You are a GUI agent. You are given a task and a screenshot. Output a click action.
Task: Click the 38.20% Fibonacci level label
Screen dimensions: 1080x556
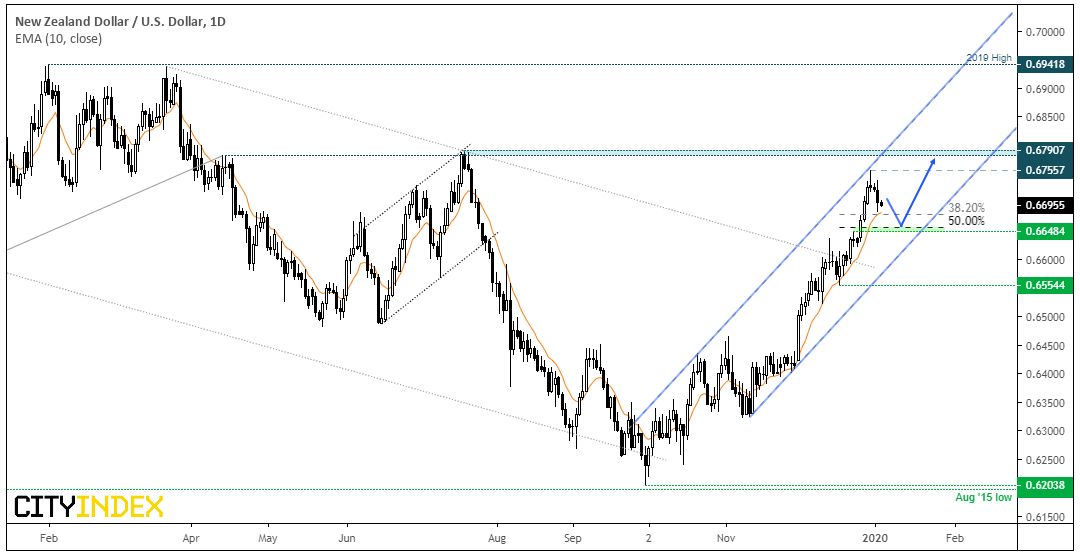click(966, 207)
